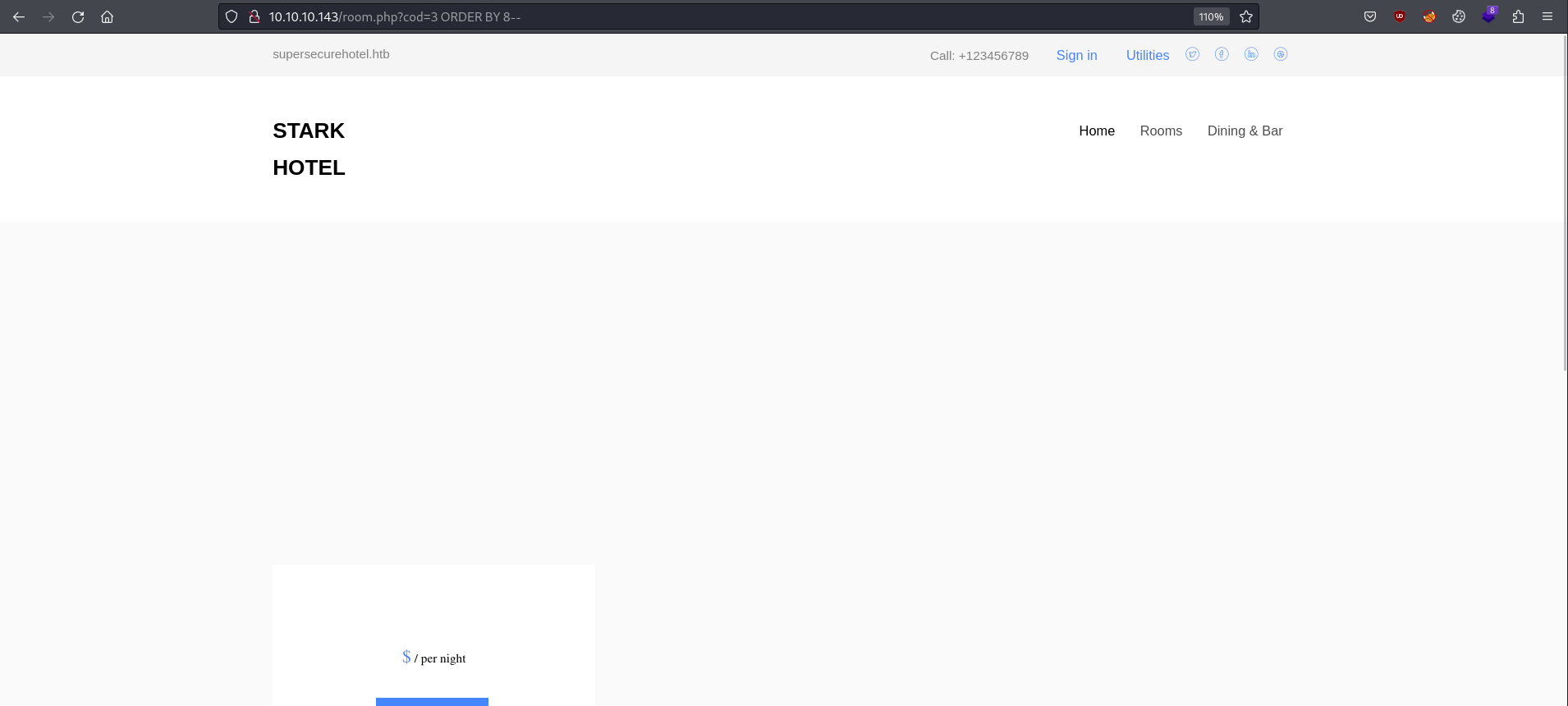Bookmark this page with the star icon
Screen dimensions: 1568x706
(1246, 16)
